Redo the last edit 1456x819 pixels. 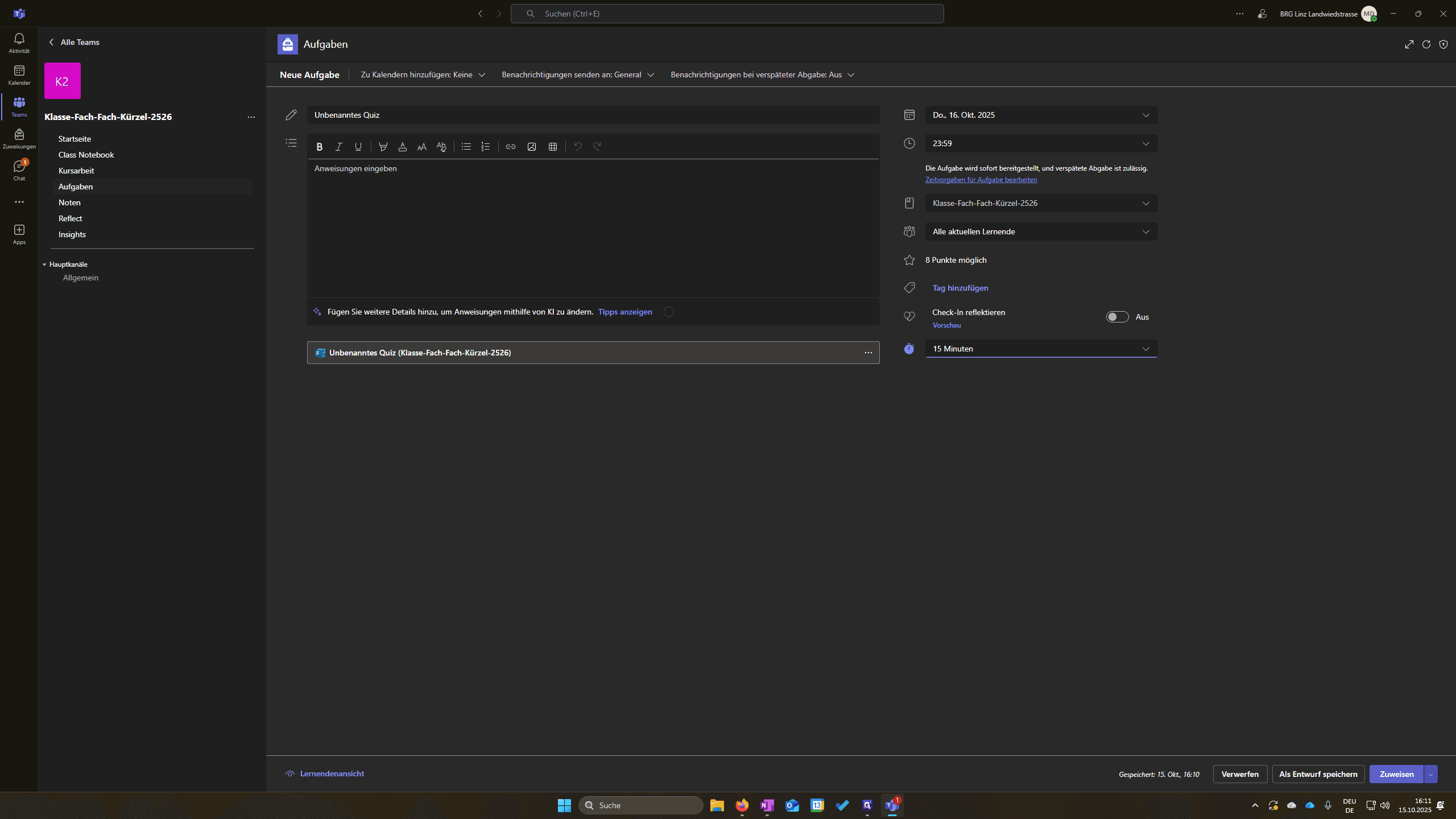[x=597, y=147]
